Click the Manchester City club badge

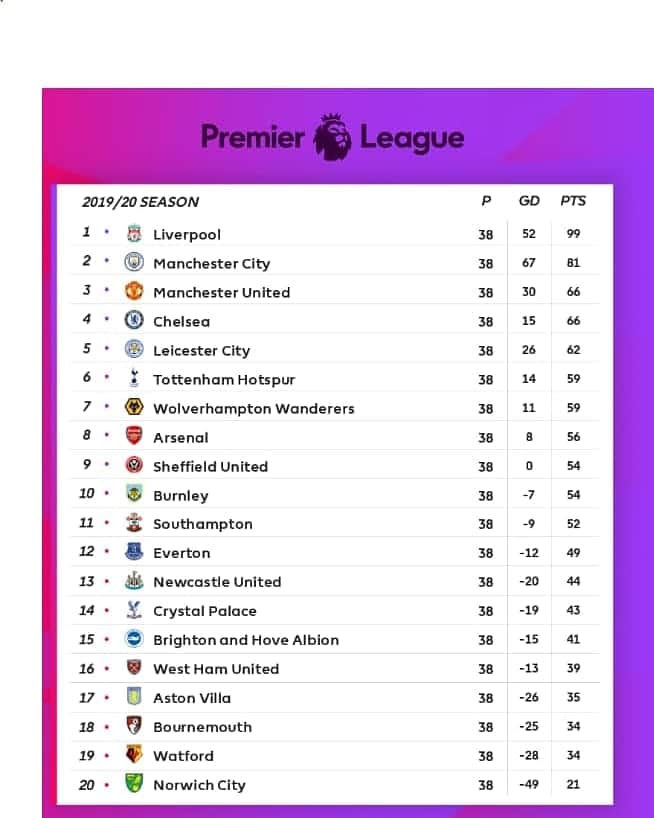[134, 262]
